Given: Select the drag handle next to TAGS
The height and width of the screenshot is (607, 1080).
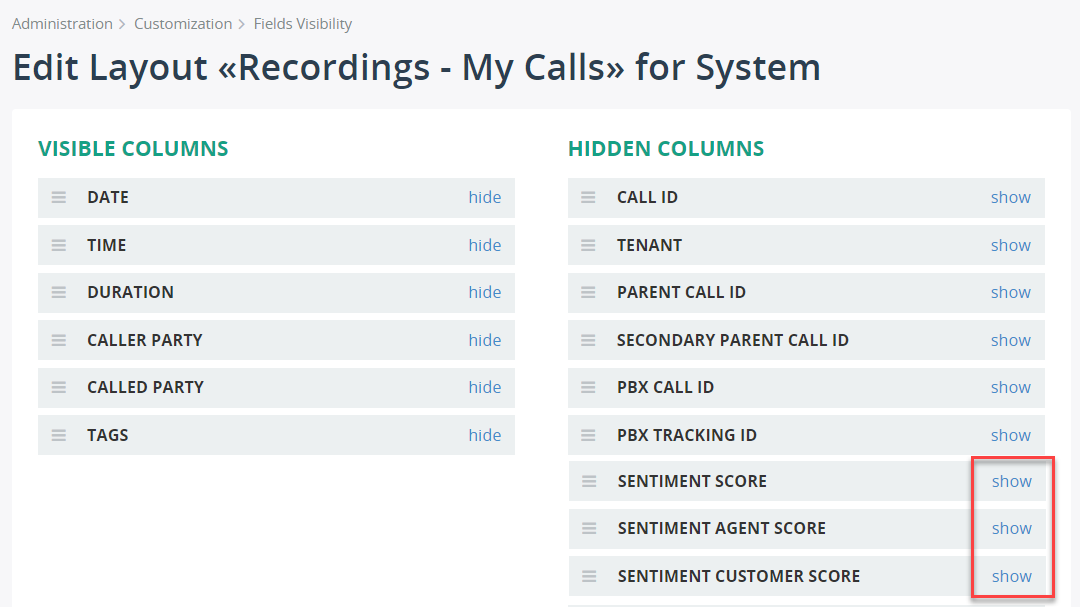Looking at the screenshot, I should 59,435.
